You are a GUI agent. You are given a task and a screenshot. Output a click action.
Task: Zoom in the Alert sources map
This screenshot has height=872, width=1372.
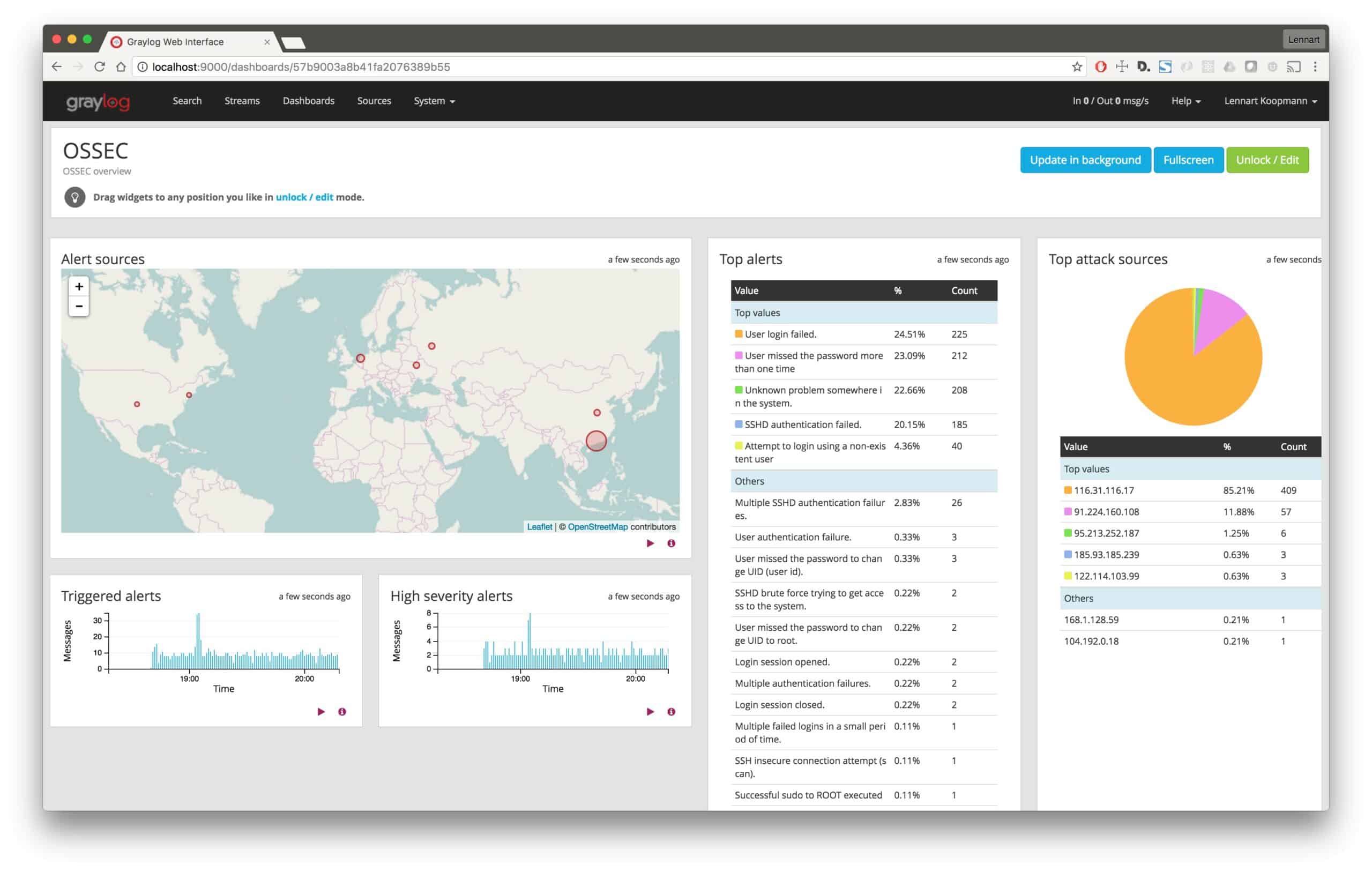(x=79, y=287)
